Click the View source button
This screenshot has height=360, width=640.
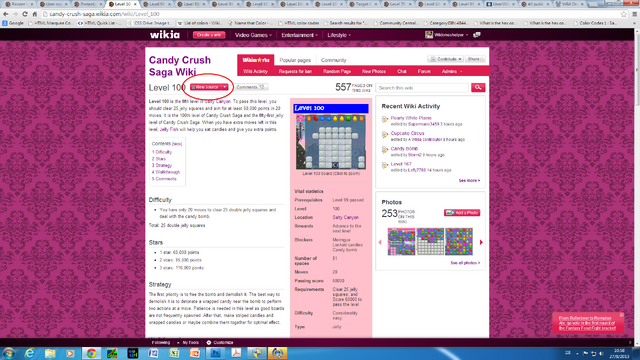tap(206, 87)
